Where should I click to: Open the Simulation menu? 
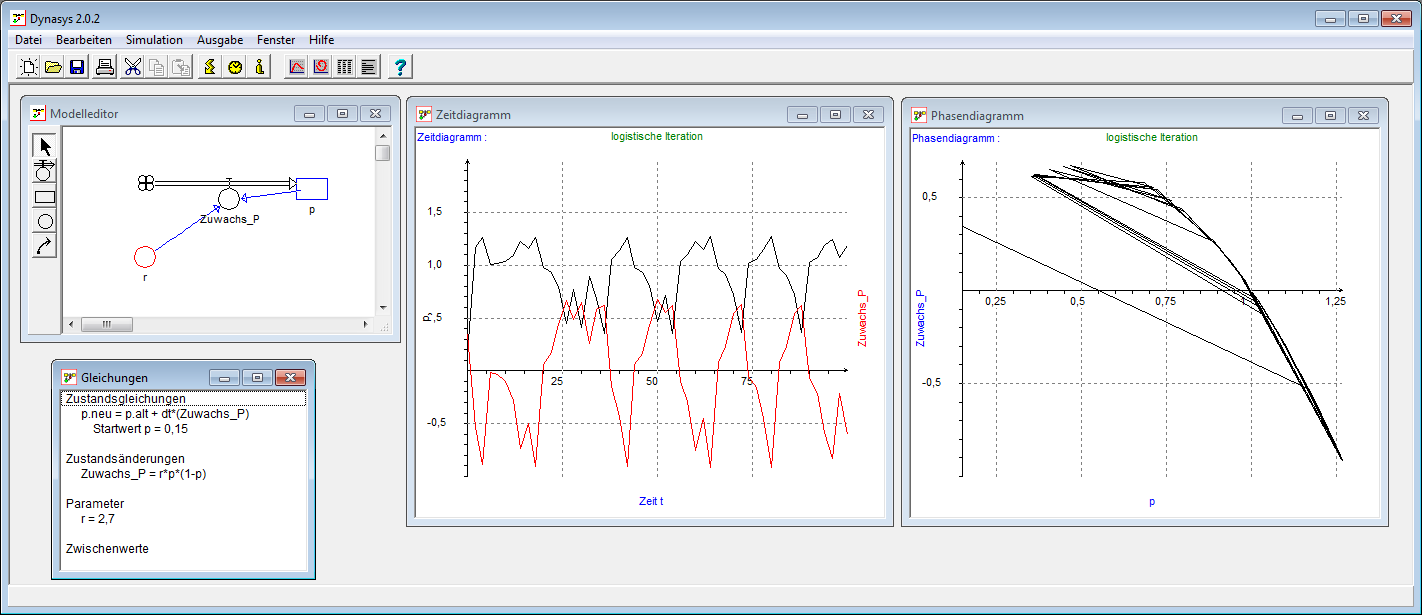(154, 40)
